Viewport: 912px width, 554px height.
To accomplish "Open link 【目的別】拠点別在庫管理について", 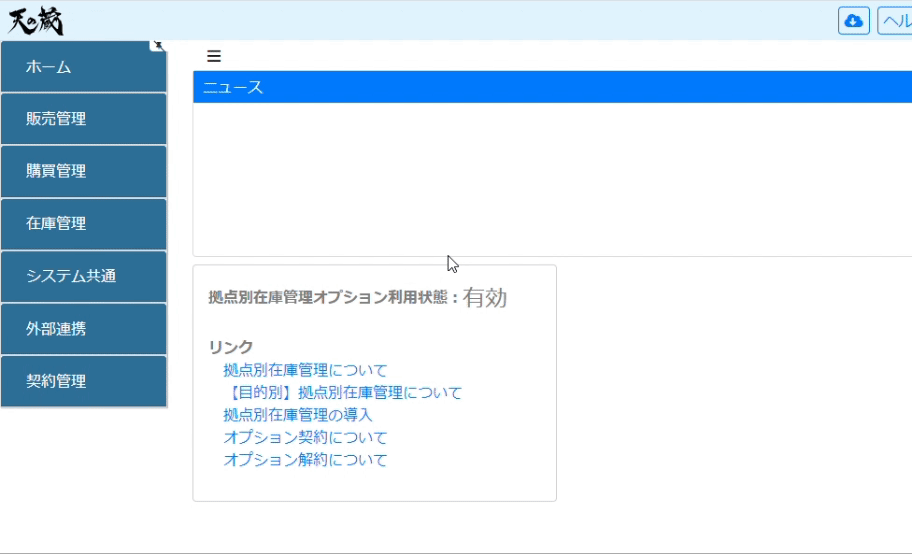I will 343,393.
